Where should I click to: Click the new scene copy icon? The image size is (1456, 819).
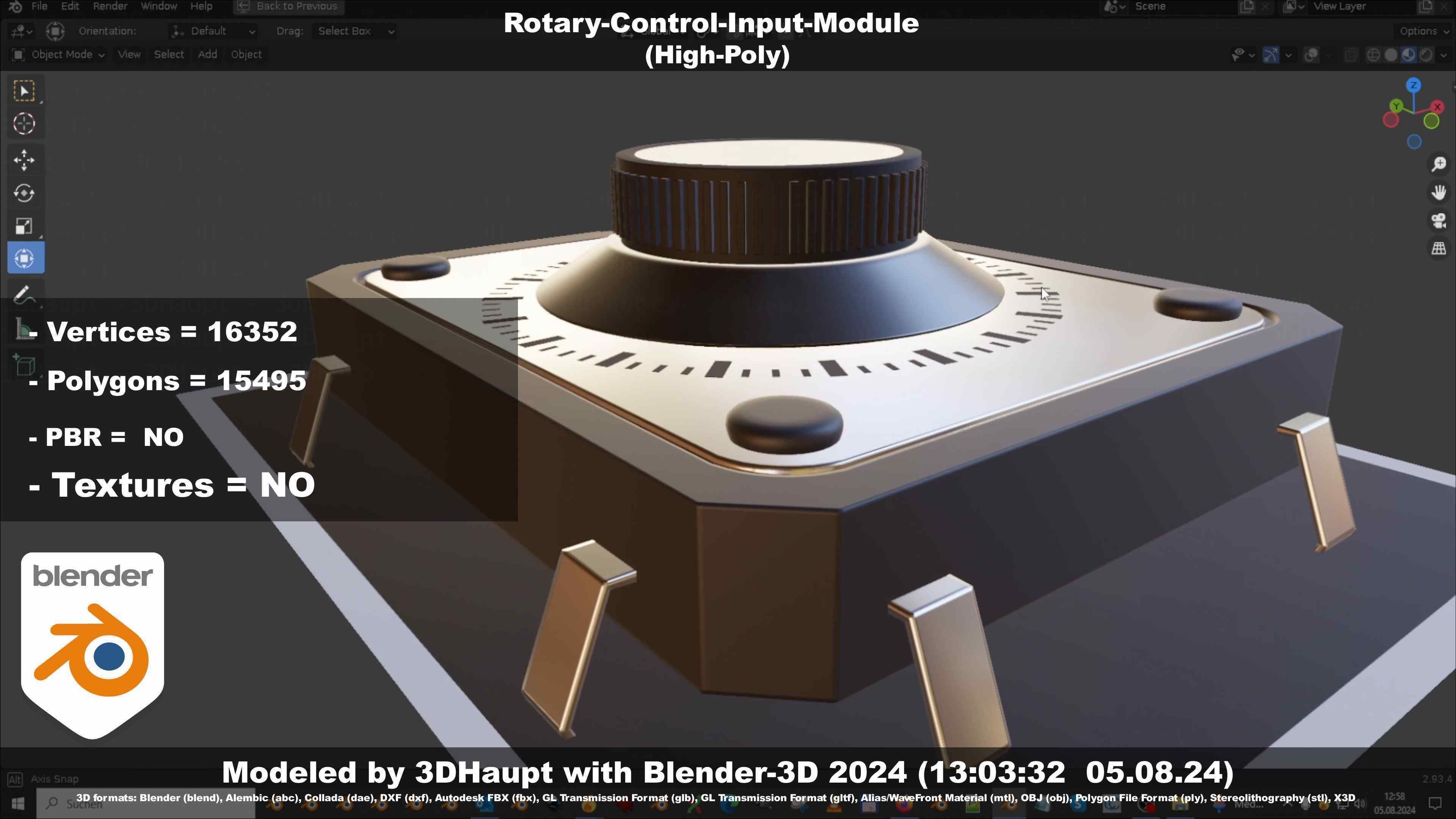pos(1246,6)
